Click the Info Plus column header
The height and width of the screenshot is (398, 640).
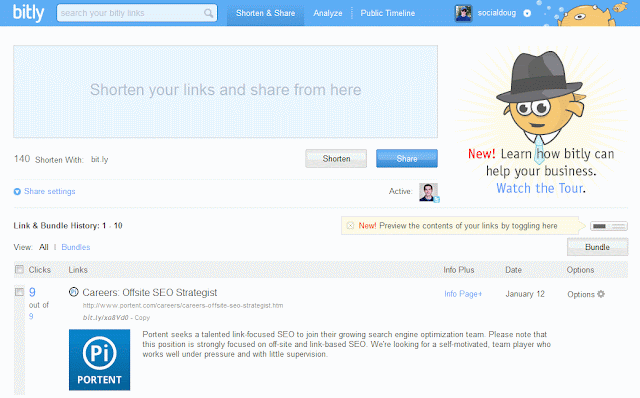[x=459, y=270]
